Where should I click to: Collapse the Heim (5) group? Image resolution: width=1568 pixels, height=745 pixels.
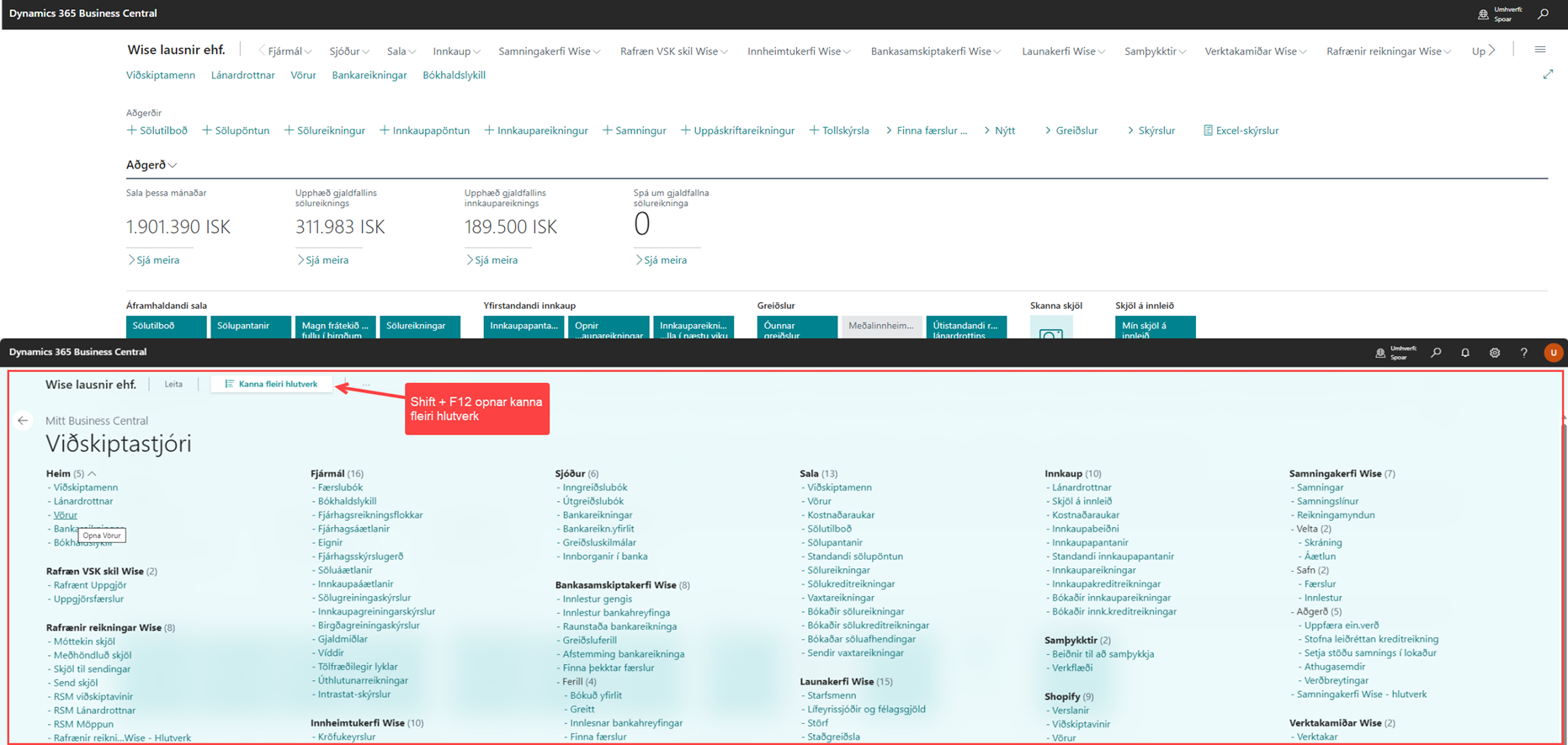pos(92,474)
